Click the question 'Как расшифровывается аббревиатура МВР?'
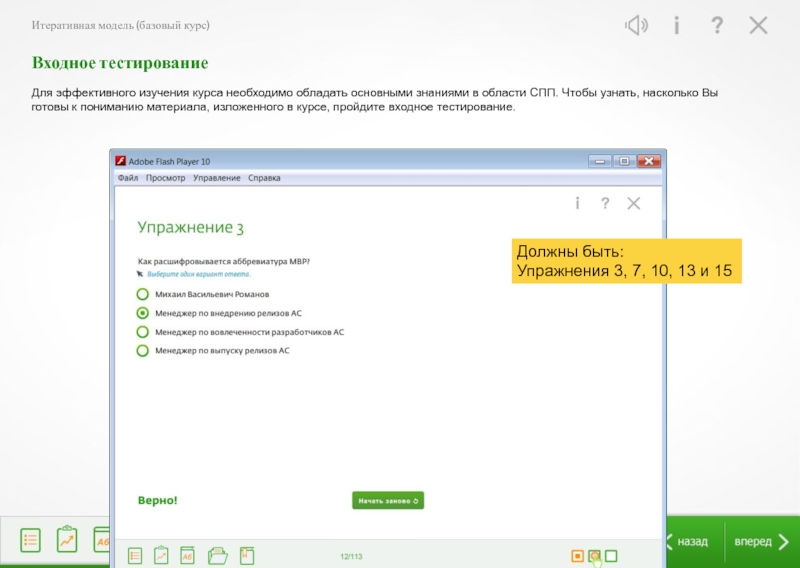The height and width of the screenshot is (568, 800). pos(224,261)
